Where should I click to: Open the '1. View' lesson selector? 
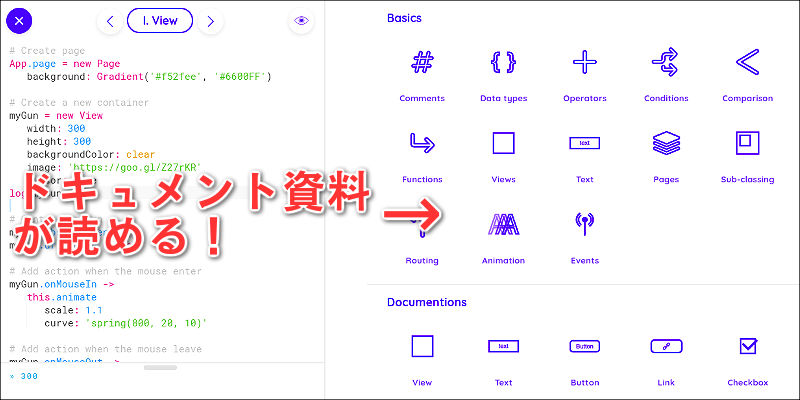[x=160, y=21]
